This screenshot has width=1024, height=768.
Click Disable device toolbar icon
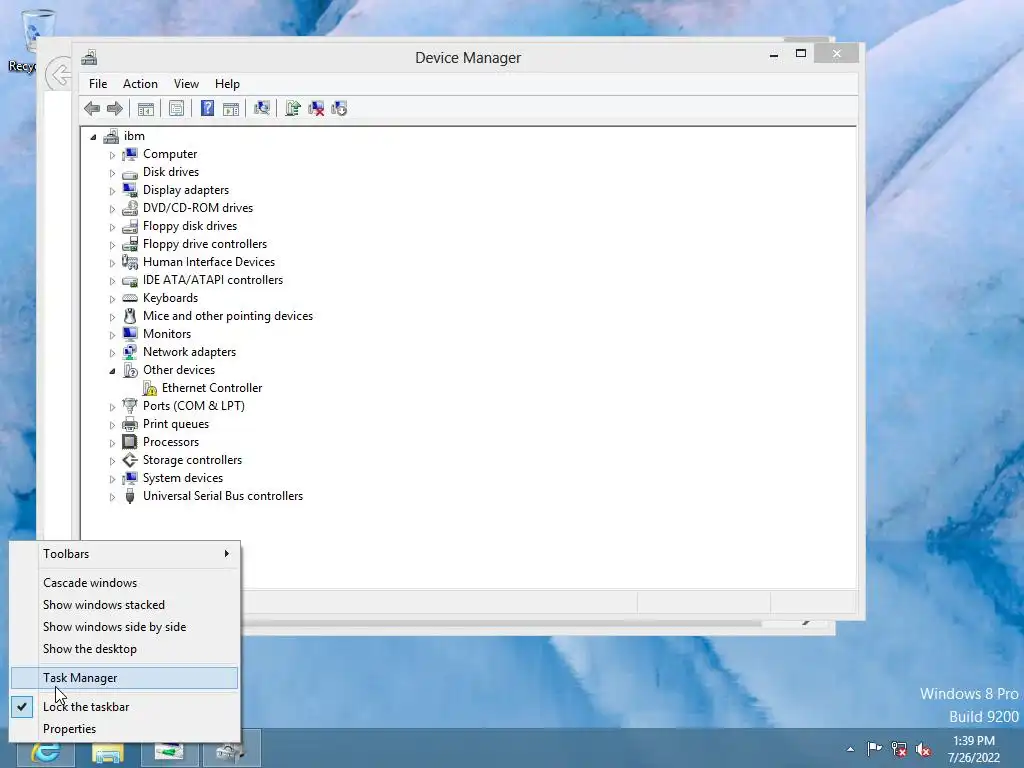pyautogui.click(x=340, y=108)
